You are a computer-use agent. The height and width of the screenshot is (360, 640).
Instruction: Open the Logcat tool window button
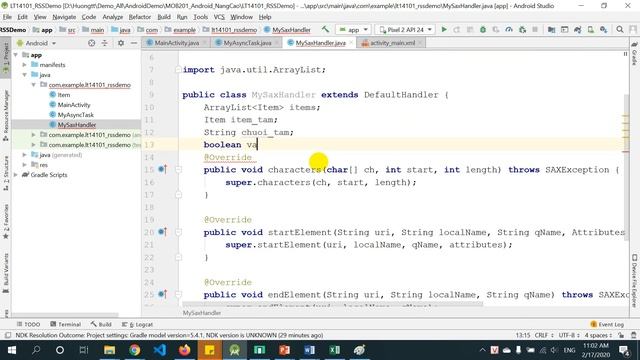click(x=137, y=324)
